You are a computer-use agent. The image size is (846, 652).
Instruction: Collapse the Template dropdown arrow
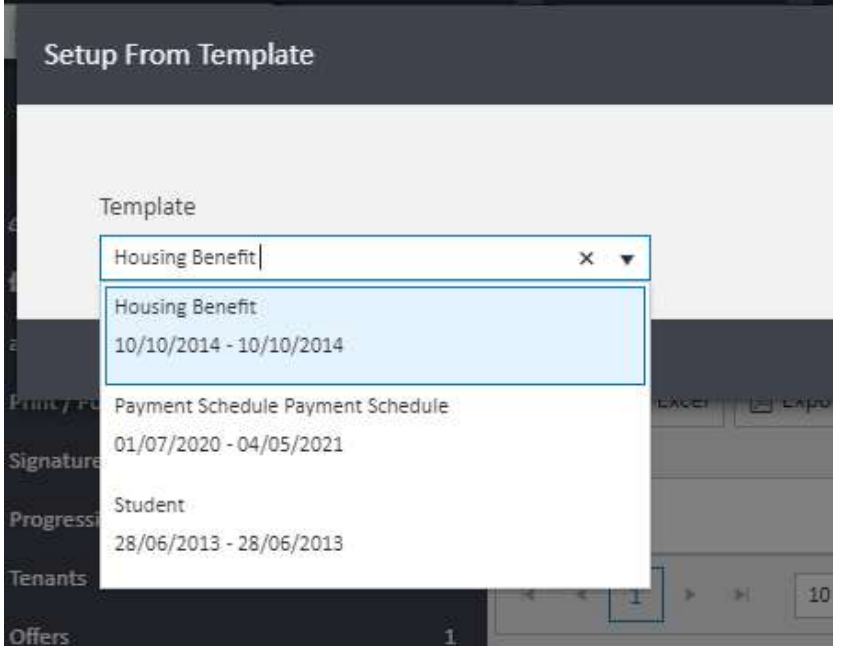(627, 258)
